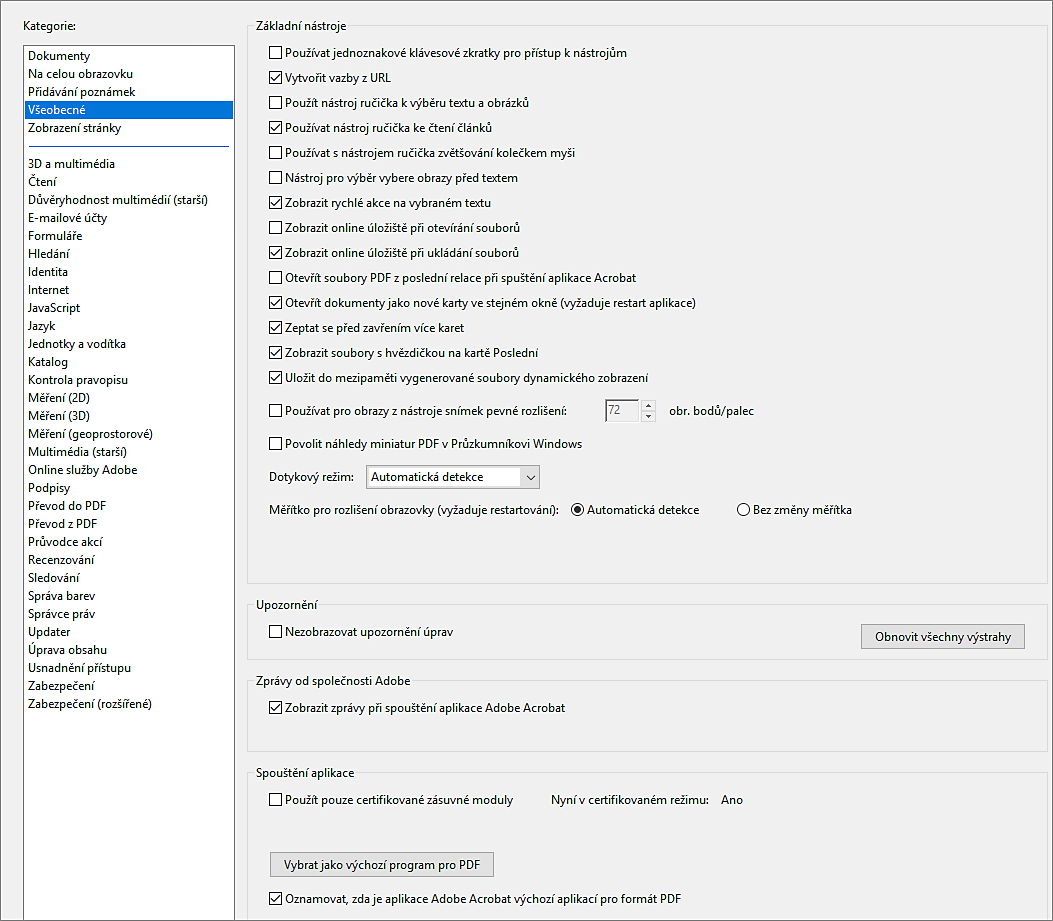This screenshot has width=1053, height=921.
Task: Select 'Správa barev' category
Action: pyautogui.click(x=129, y=596)
